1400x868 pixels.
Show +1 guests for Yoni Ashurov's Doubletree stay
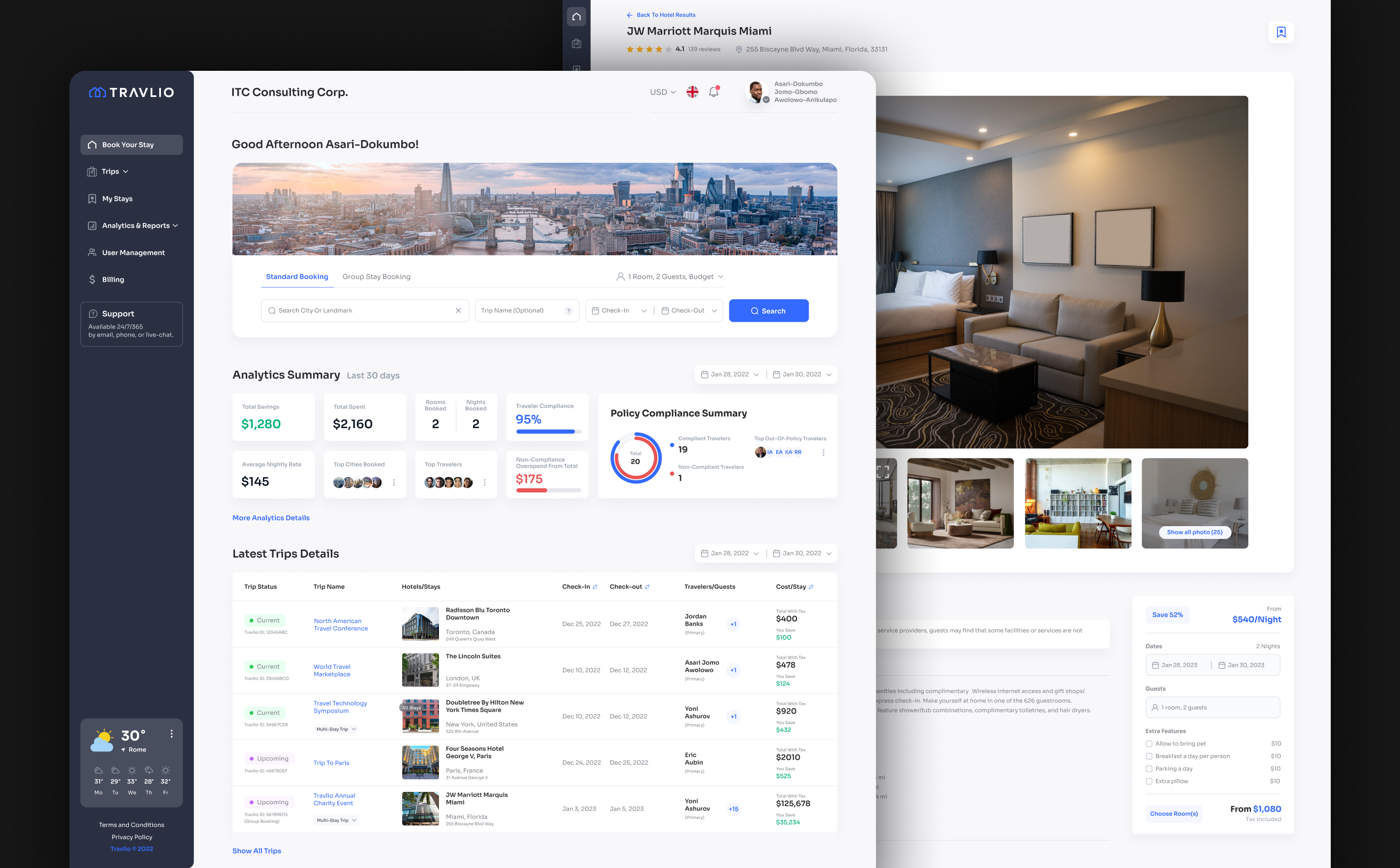[x=734, y=716]
